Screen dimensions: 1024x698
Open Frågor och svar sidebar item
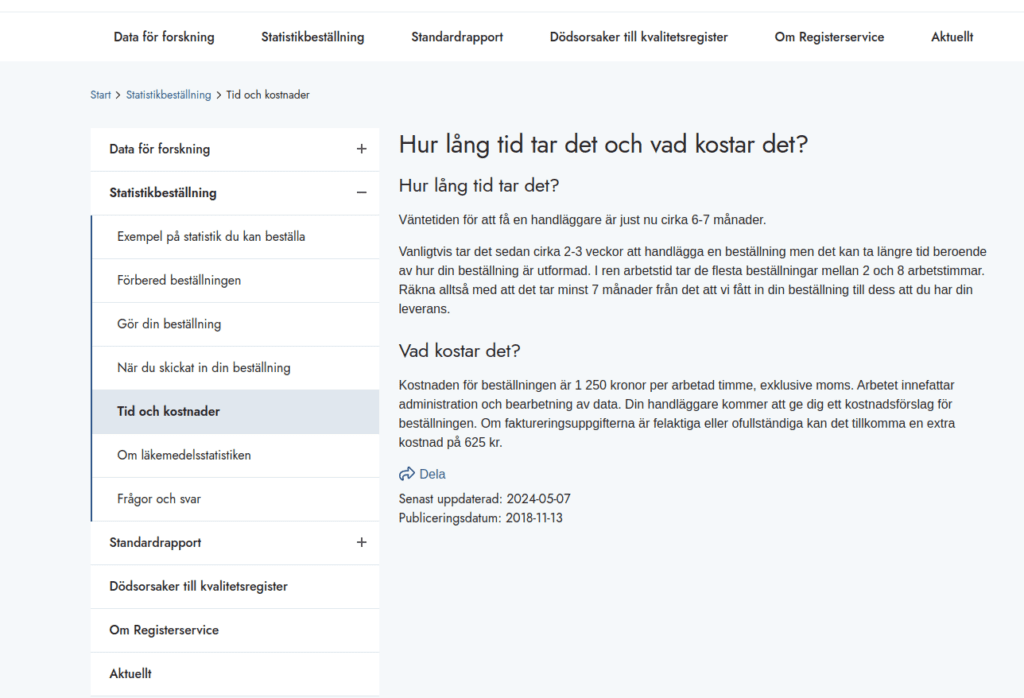(159, 498)
